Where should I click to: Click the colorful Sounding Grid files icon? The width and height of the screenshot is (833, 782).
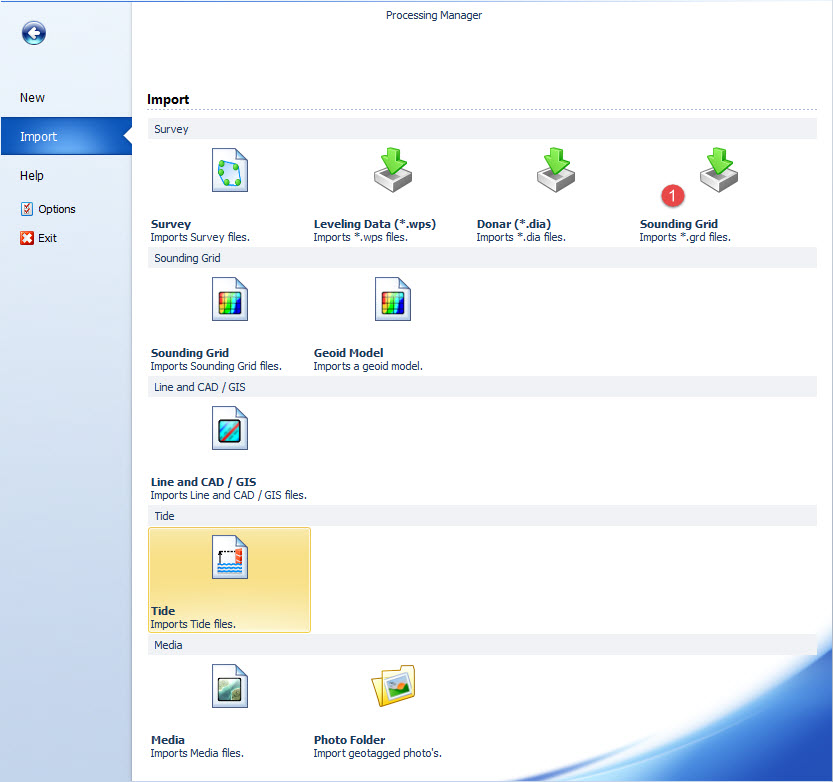click(x=229, y=299)
